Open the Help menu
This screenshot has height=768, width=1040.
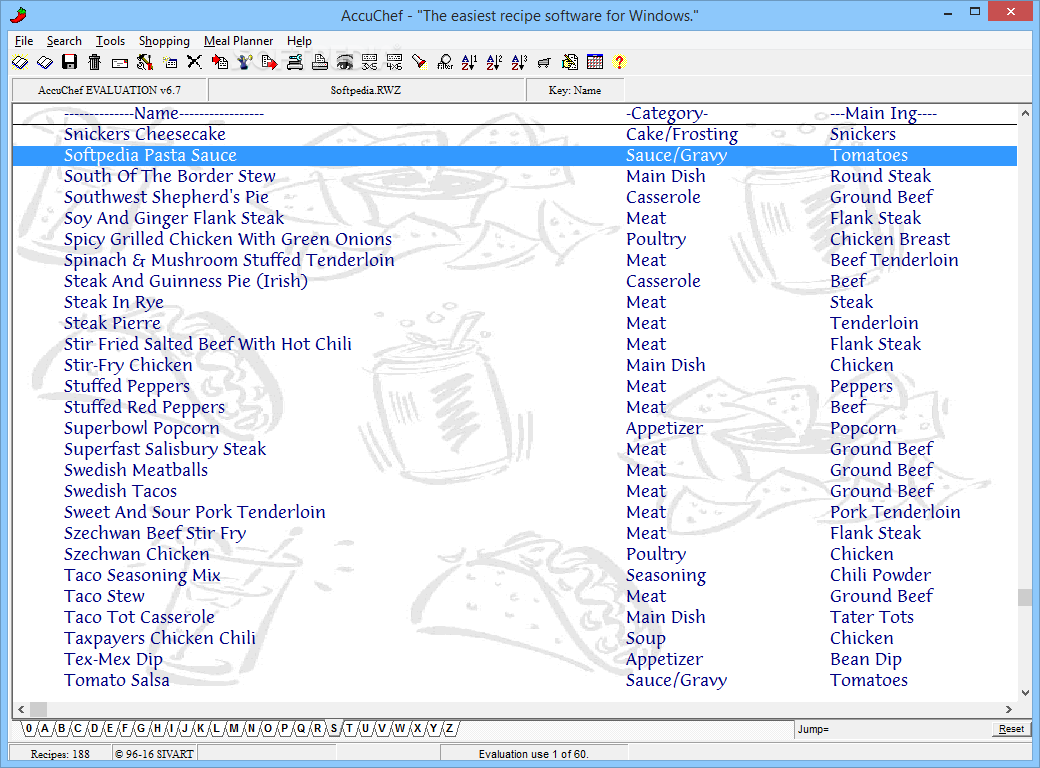(299, 41)
